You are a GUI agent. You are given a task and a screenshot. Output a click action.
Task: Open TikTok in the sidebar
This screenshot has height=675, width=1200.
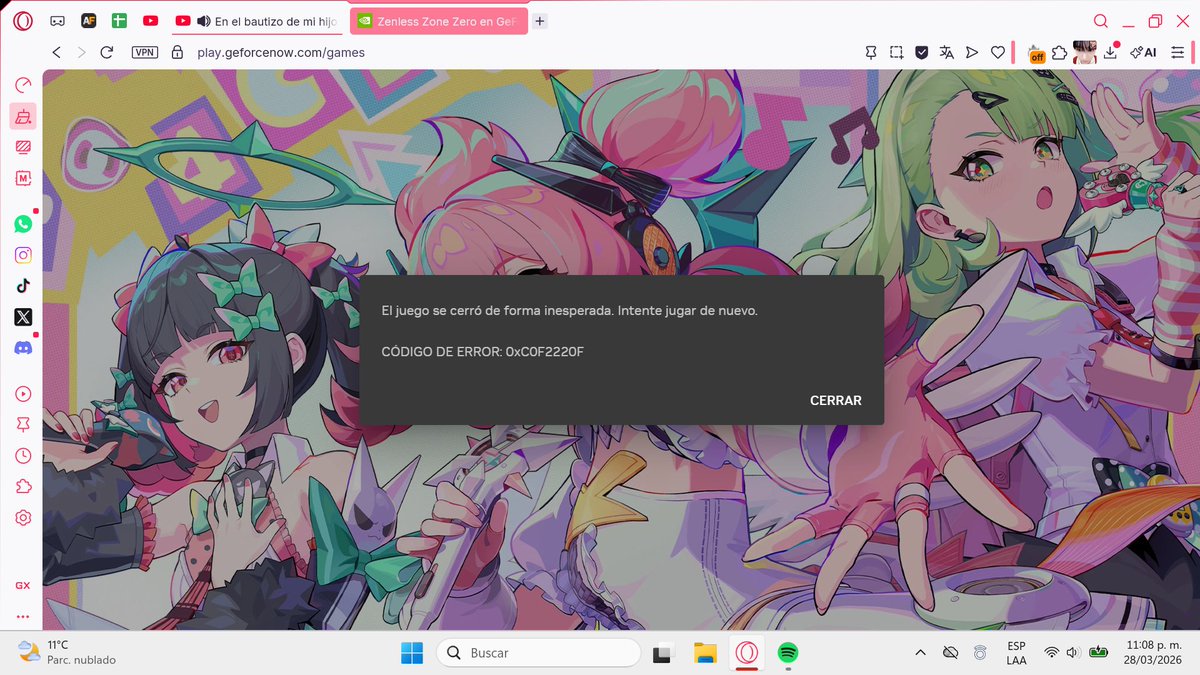pos(23,285)
